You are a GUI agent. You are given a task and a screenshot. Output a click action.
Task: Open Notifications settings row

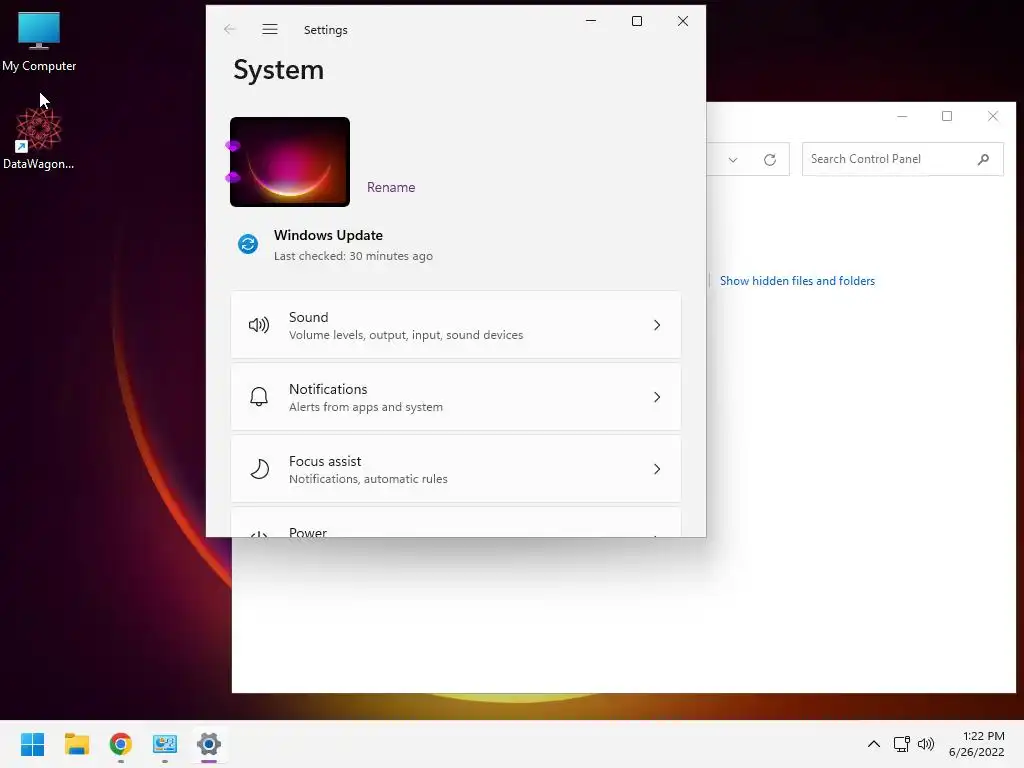[x=456, y=397]
